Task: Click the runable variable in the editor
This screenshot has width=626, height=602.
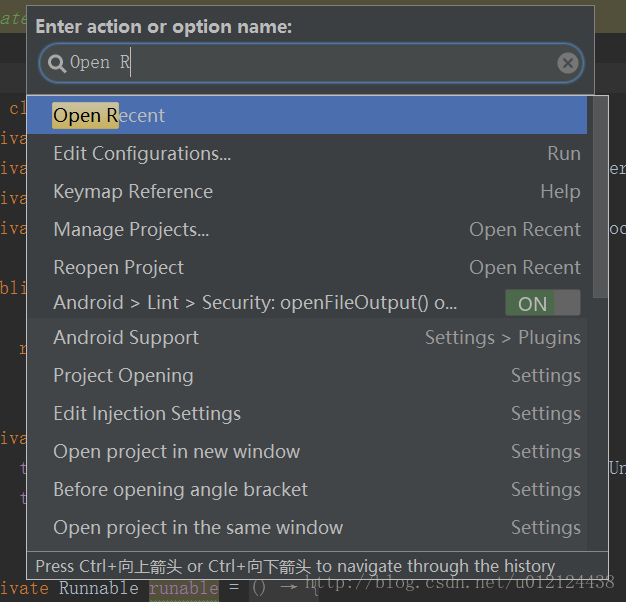Action: tap(184, 588)
